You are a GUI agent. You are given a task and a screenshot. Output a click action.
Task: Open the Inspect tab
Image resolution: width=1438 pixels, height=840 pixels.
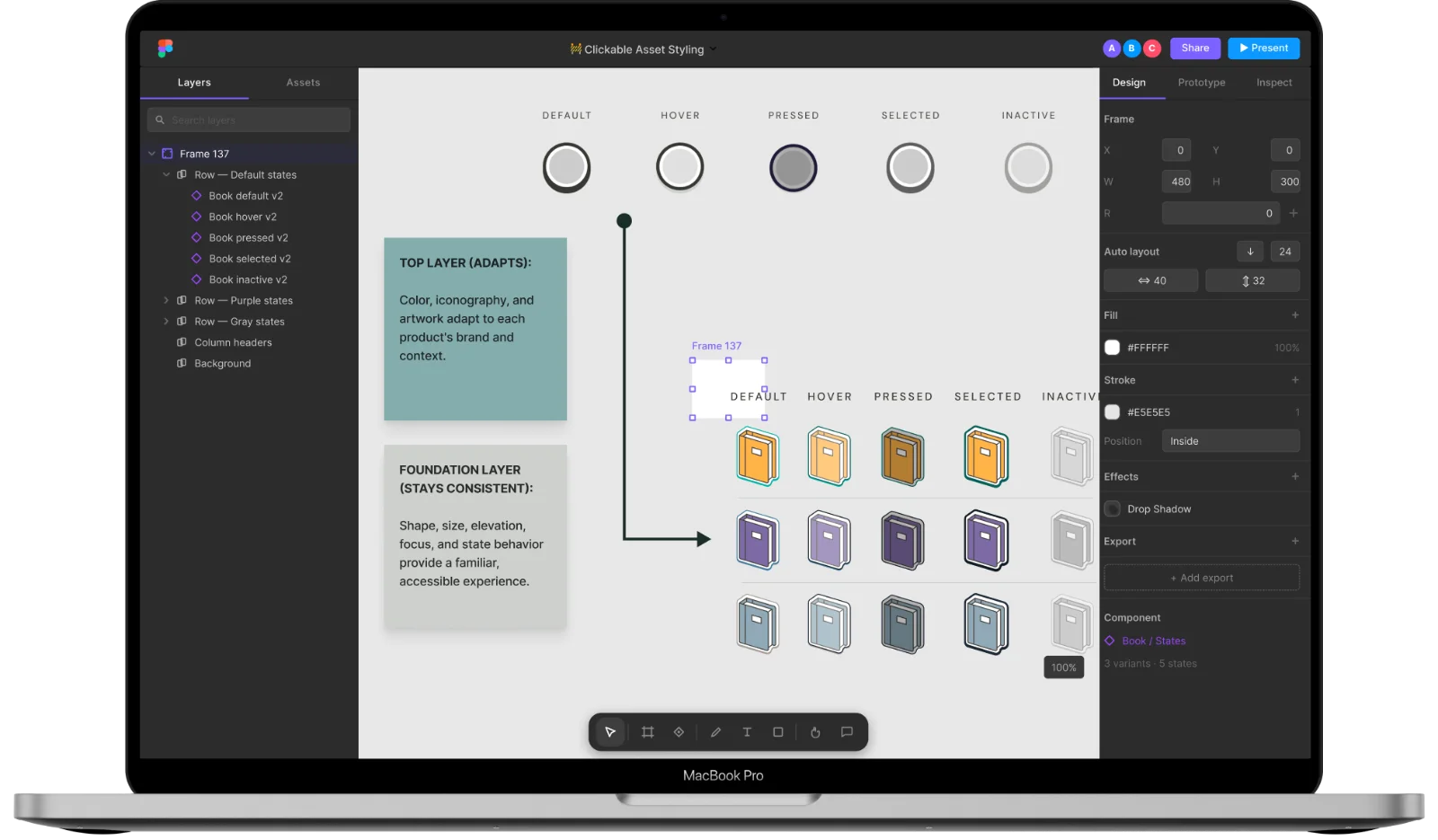1274,83
